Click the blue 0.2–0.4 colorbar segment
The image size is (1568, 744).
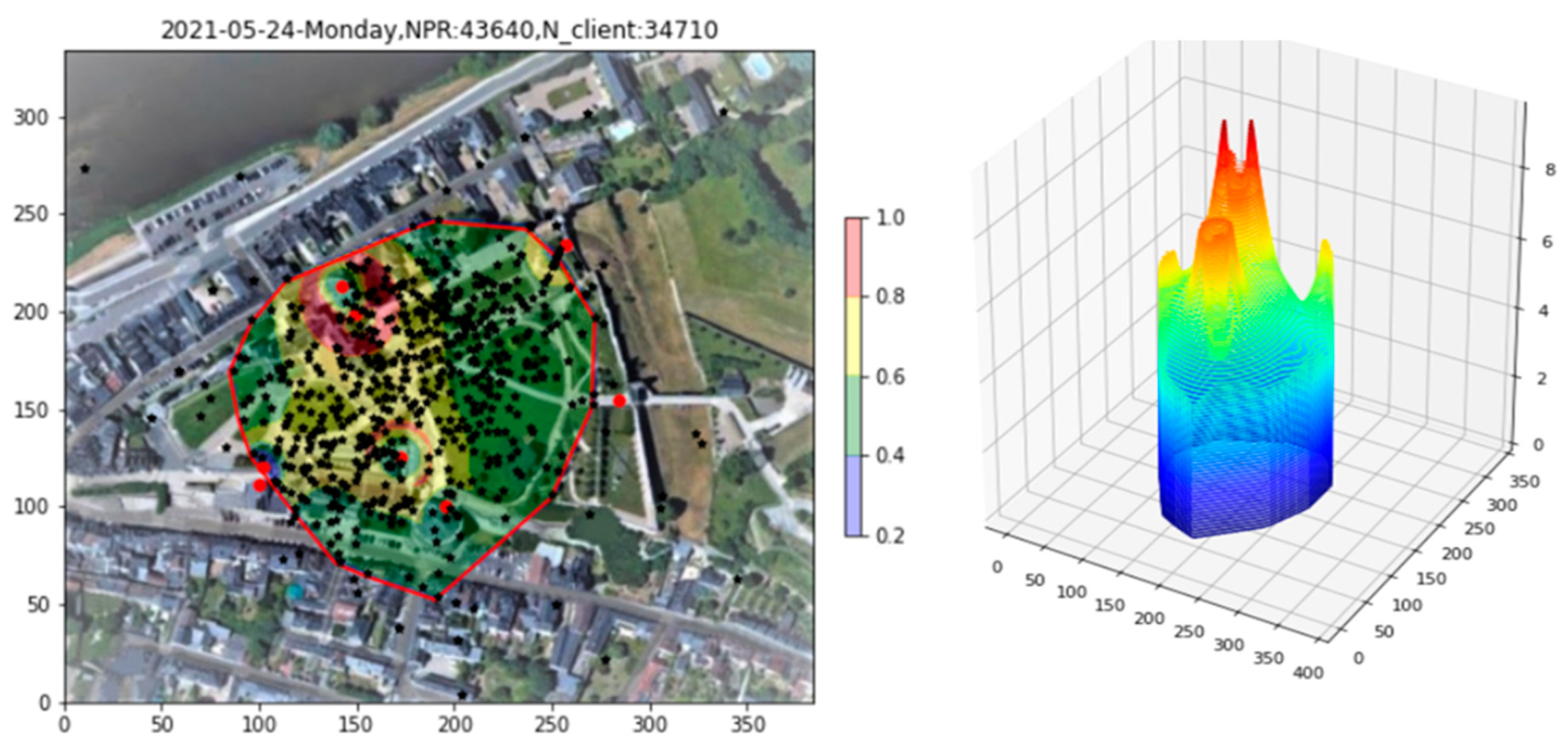[x=853, y=495]
